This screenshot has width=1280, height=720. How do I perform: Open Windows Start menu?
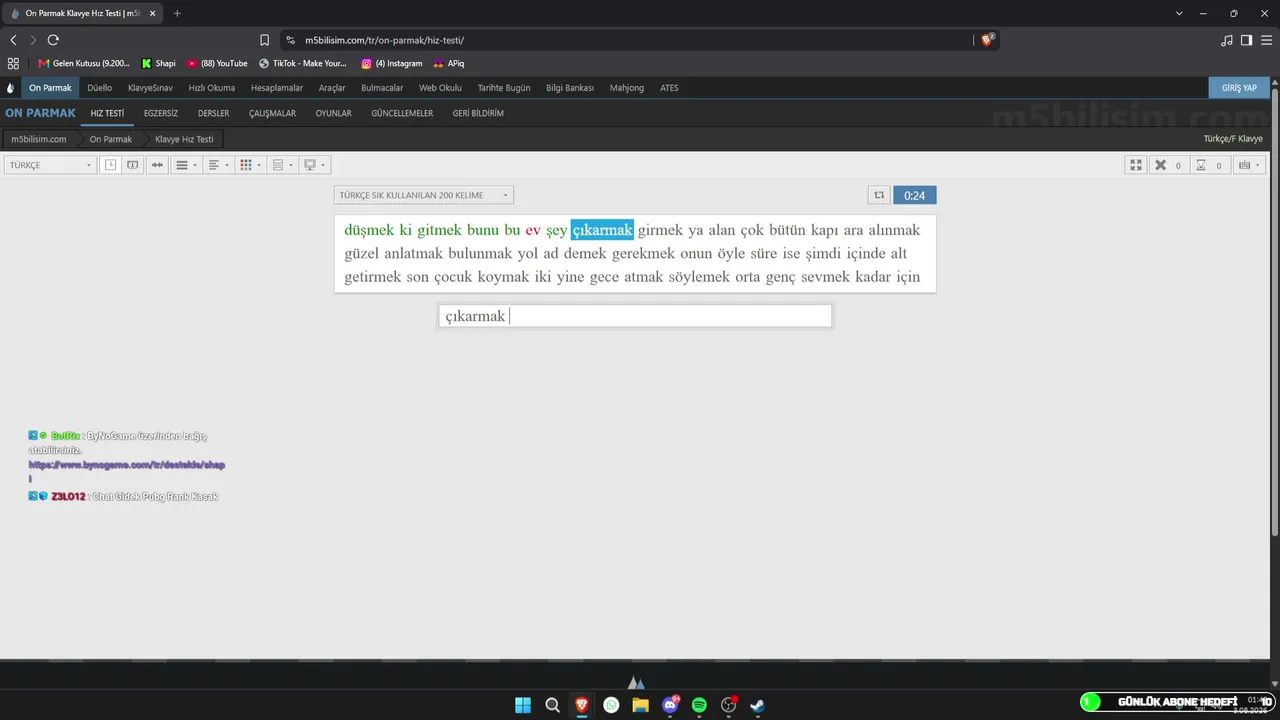pos(523,705)
